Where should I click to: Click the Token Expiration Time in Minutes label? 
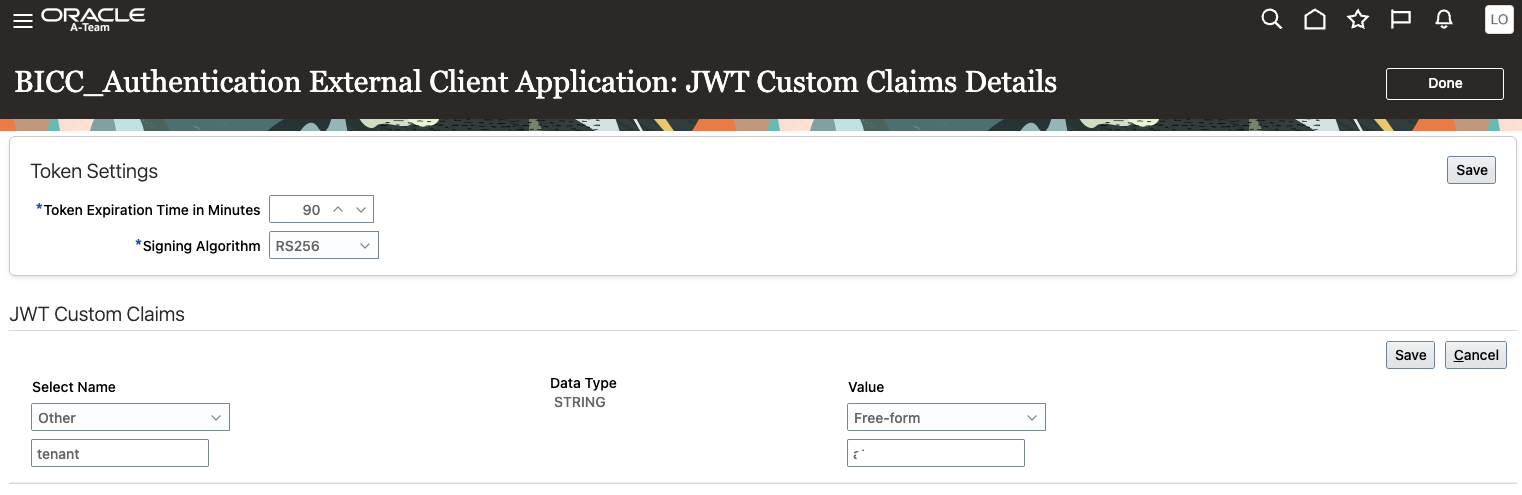coord(152,210)
